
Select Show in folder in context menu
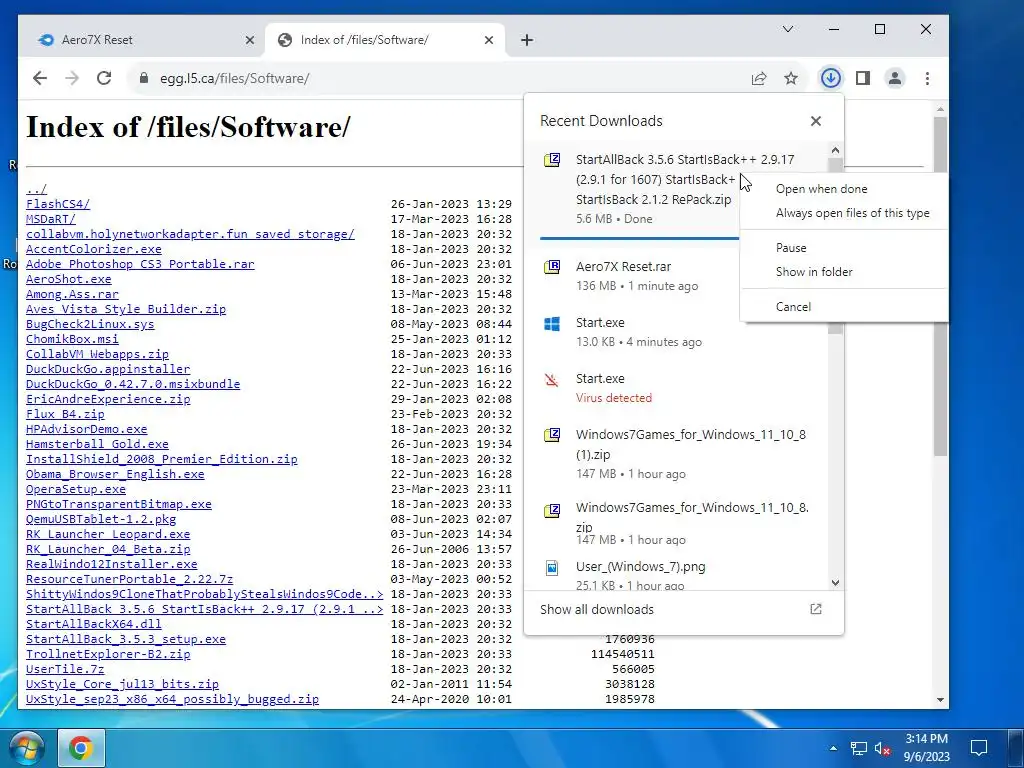coord(814,272)
